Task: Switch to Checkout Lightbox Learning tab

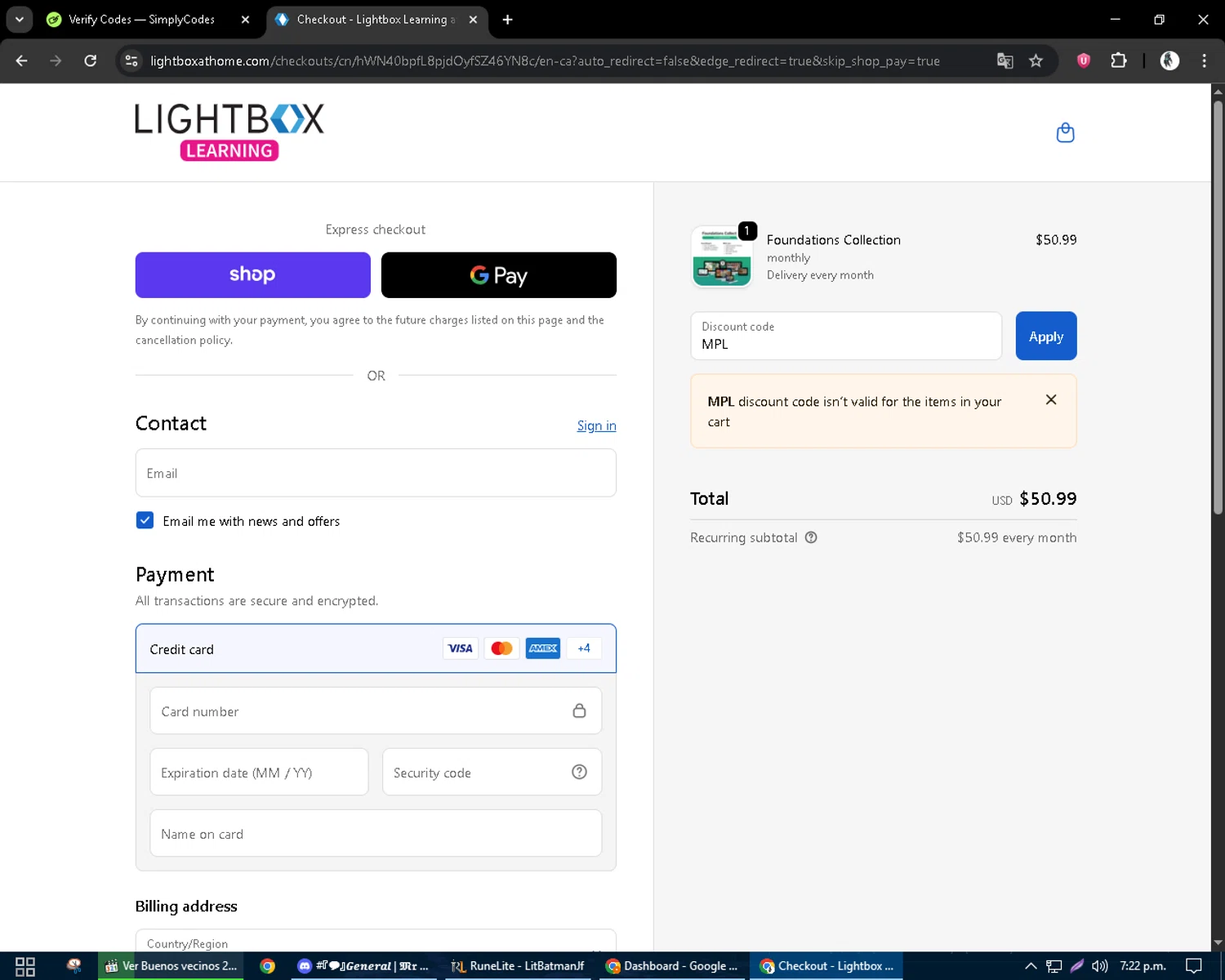Action: point(376,20)
